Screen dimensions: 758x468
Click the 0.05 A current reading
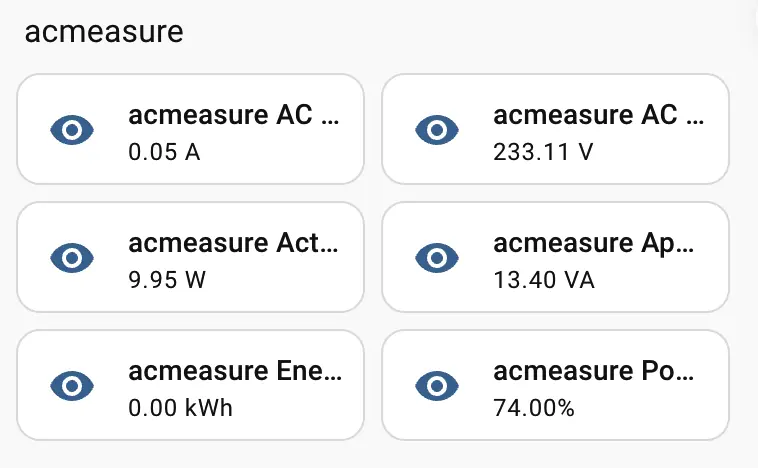(x=158, y=153)
